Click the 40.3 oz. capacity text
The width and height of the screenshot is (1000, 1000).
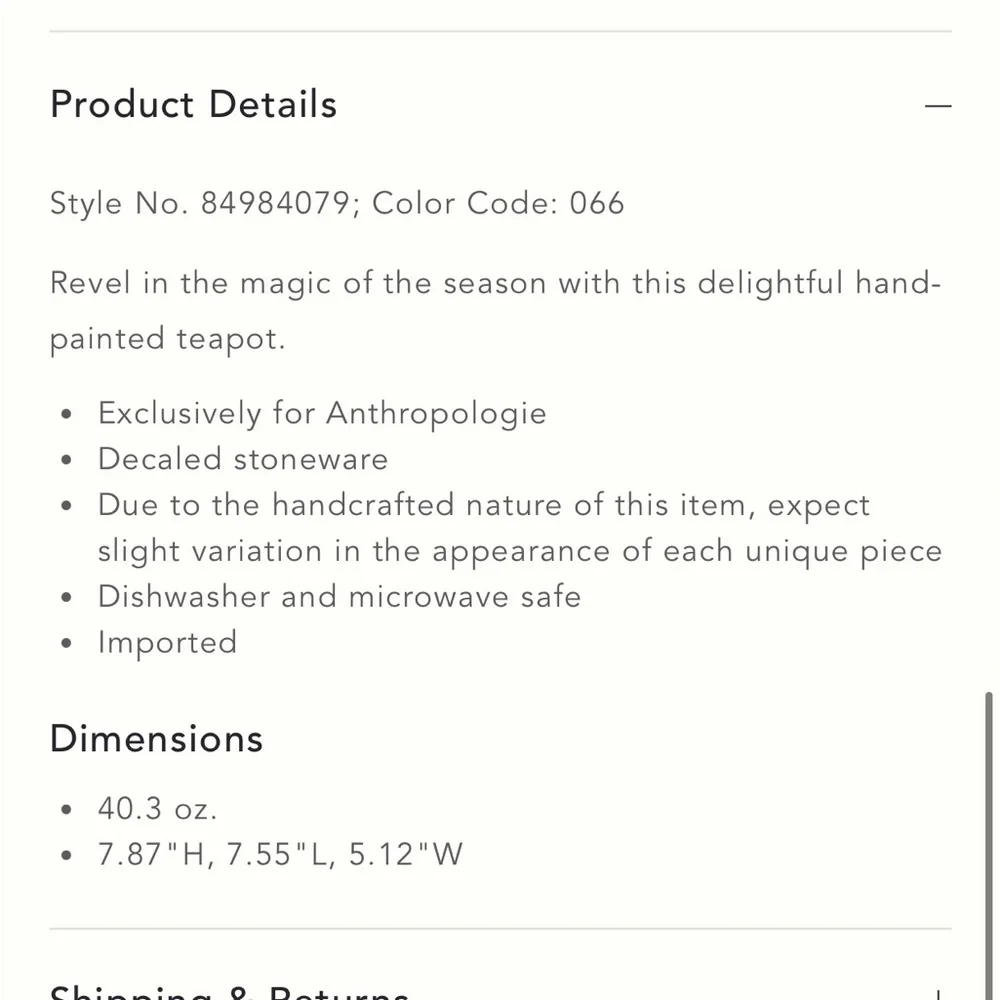click(x=157, y=808)
